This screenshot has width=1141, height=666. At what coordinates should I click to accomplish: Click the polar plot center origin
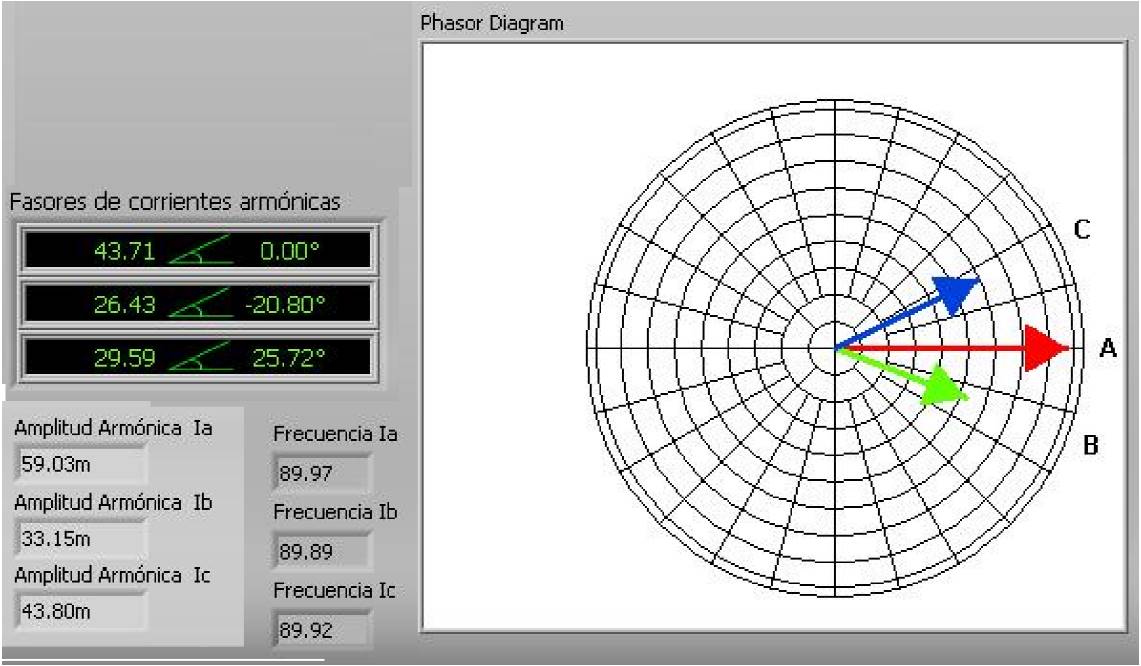[x=835, y=348]
